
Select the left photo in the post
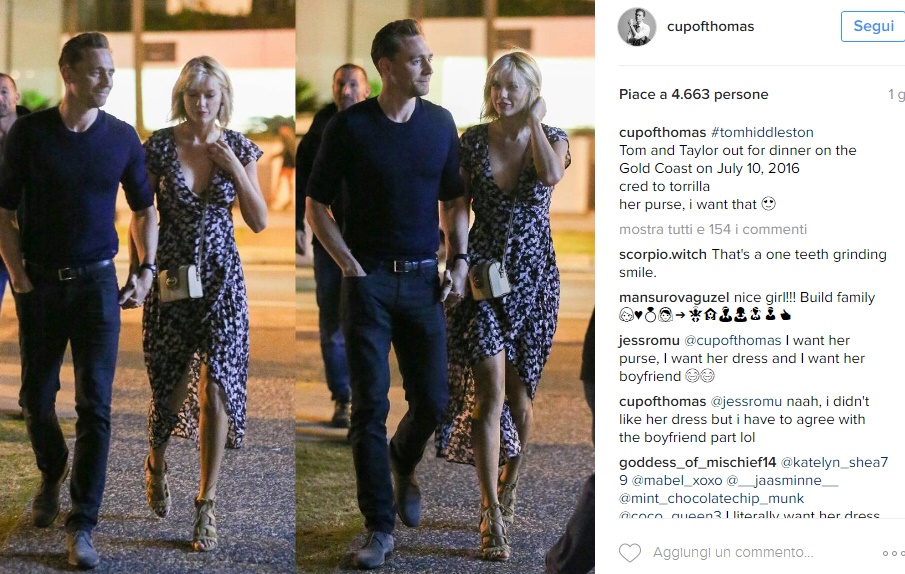click(x=147, y=287)
